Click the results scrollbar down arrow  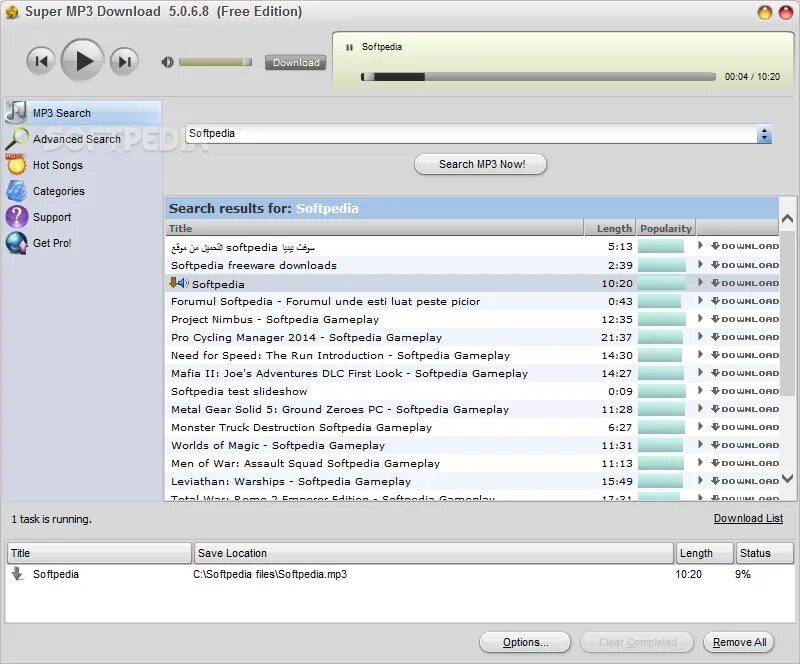(x=787, y=478)
